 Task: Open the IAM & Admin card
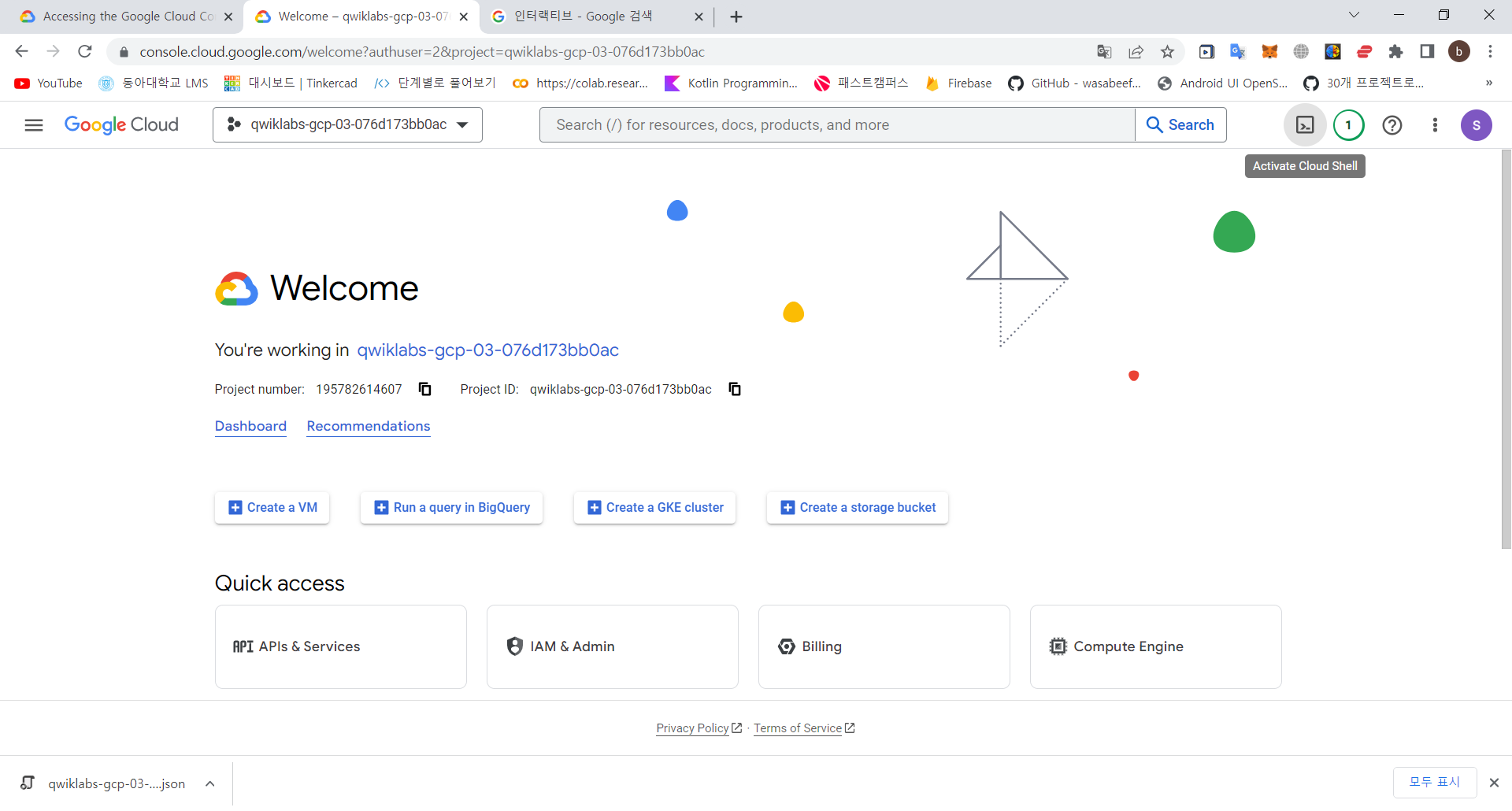pyautogui.click(x=613, y=646)
